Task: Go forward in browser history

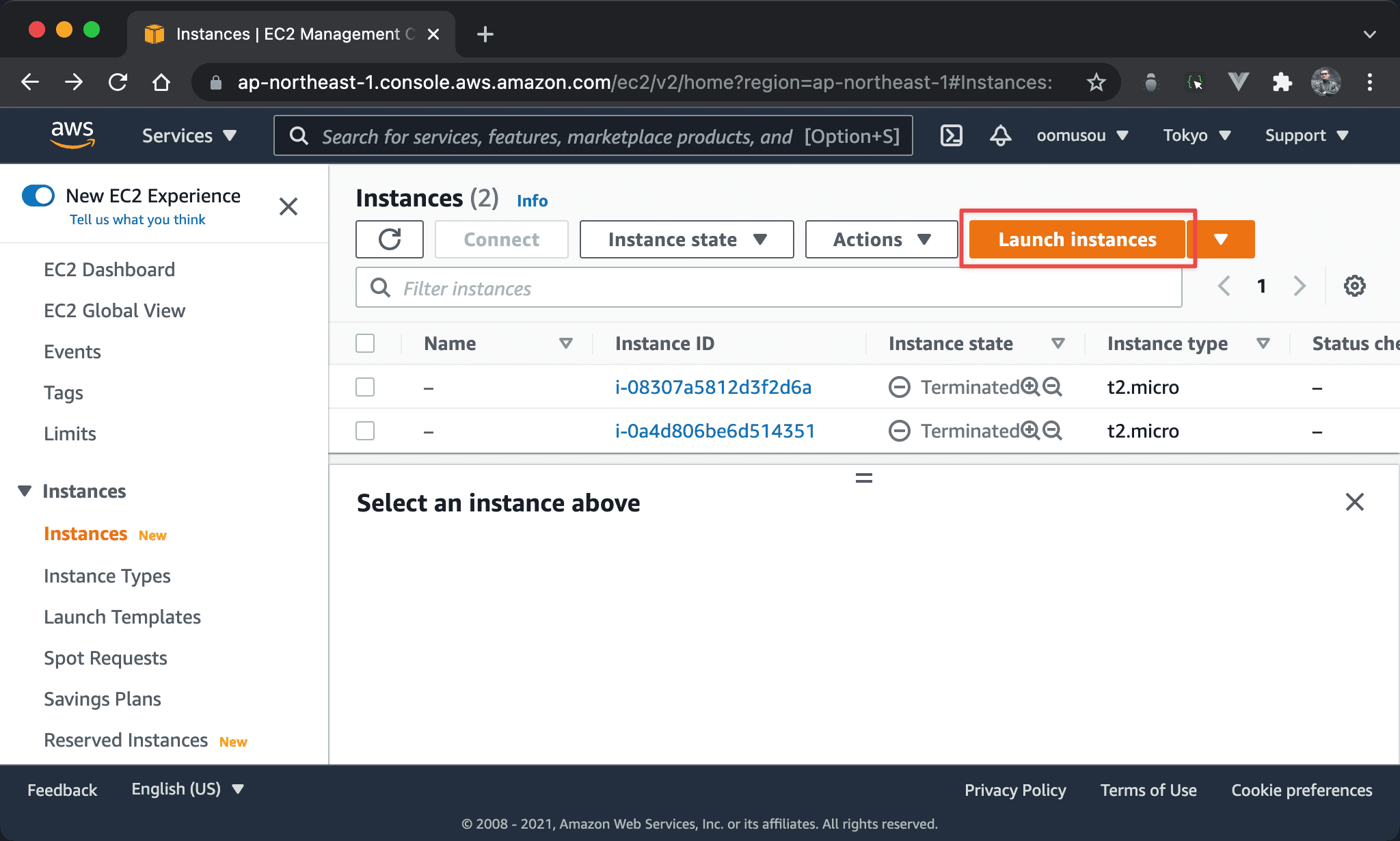Action: [x=74, y=83]
